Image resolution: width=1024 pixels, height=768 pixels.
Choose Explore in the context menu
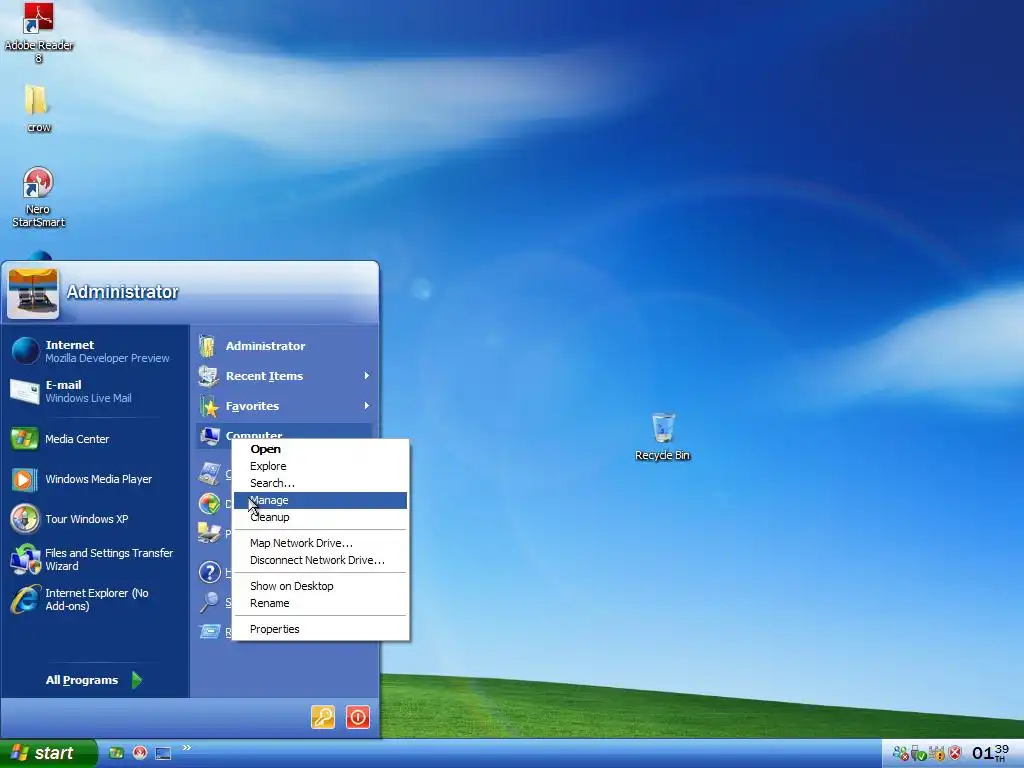pyautogui.click(x=321, y=466)
